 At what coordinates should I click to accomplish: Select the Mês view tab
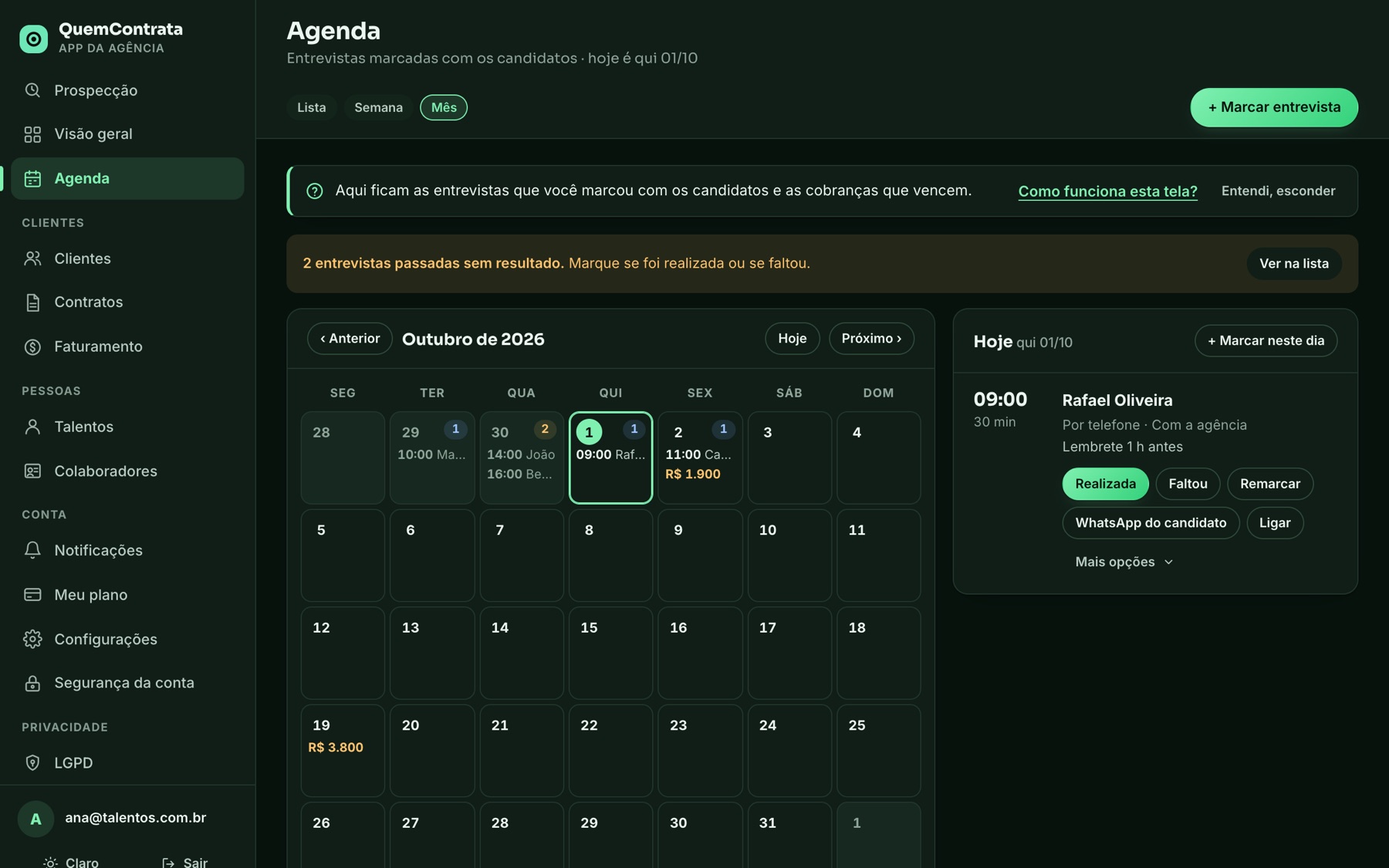coord(444,107)
